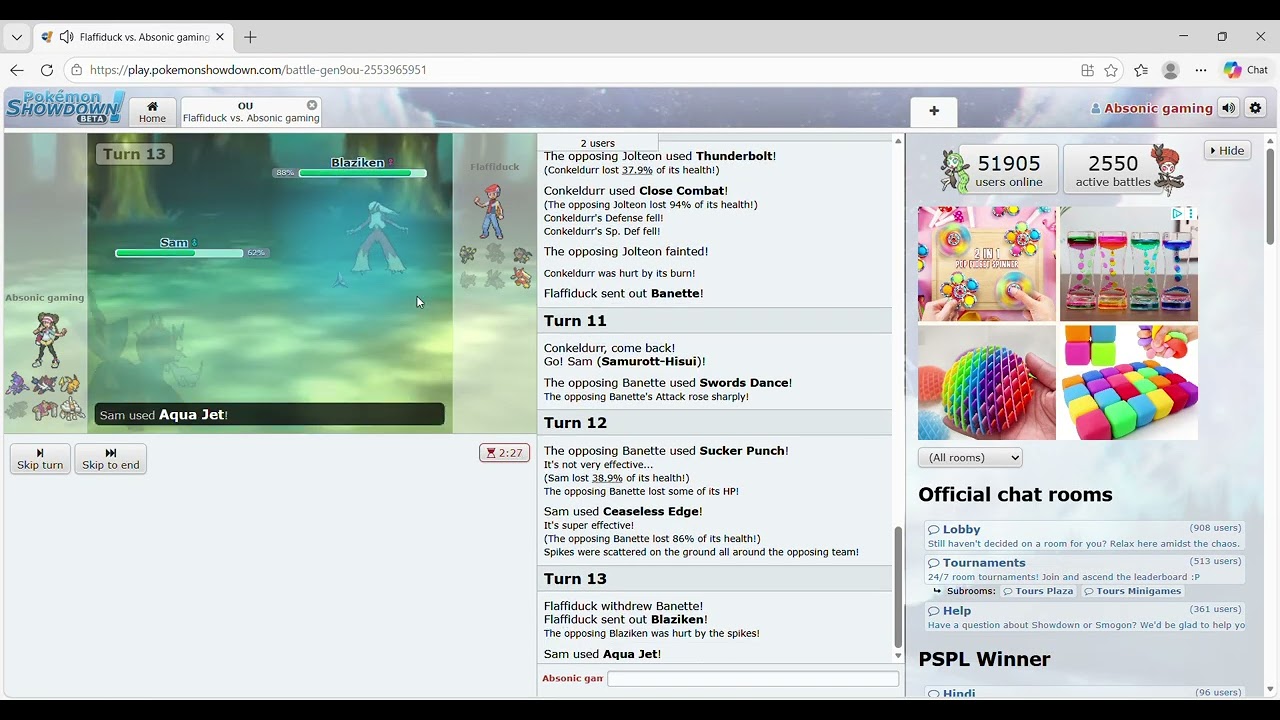Click the Flaffiduck trainer avatar
This screenshot has width=1280, height=720.
pos(490,210)
